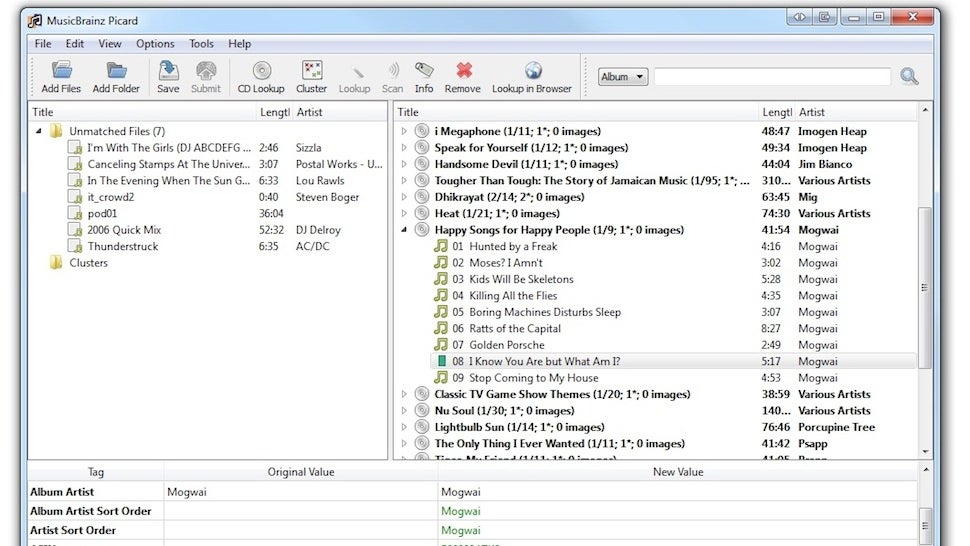Open the File menu
Viewport: 970px width, 546px height.
click(43, 43)
